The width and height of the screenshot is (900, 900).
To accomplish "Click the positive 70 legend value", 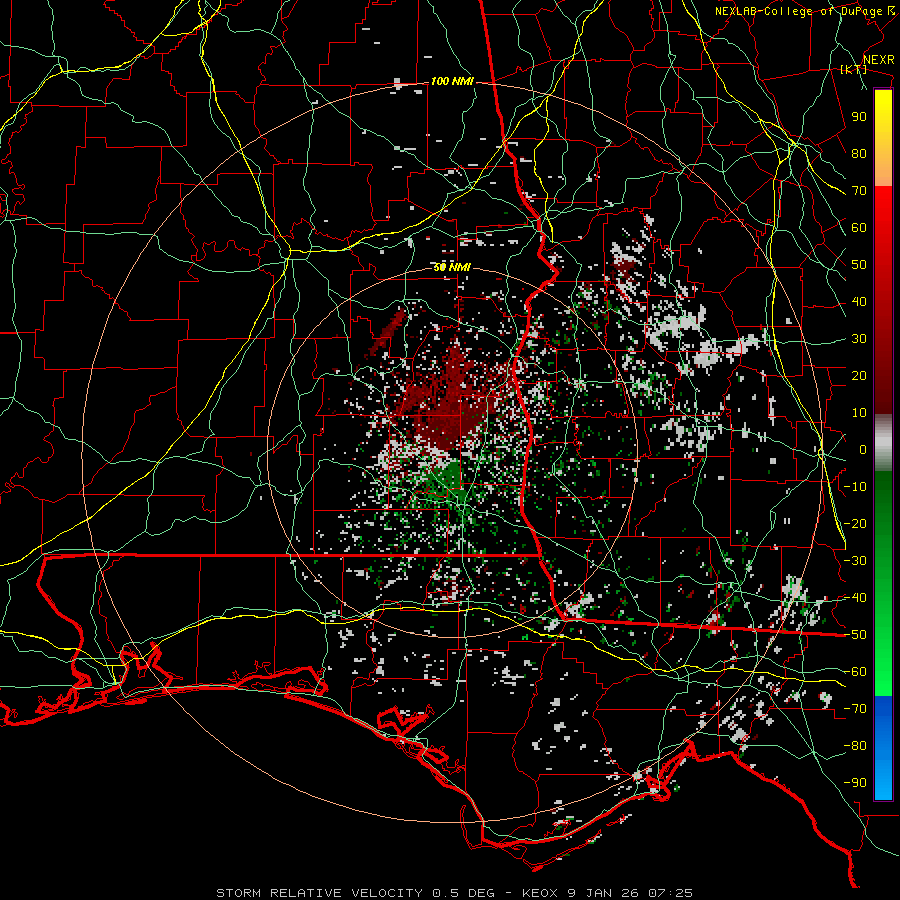I will 859,191.
